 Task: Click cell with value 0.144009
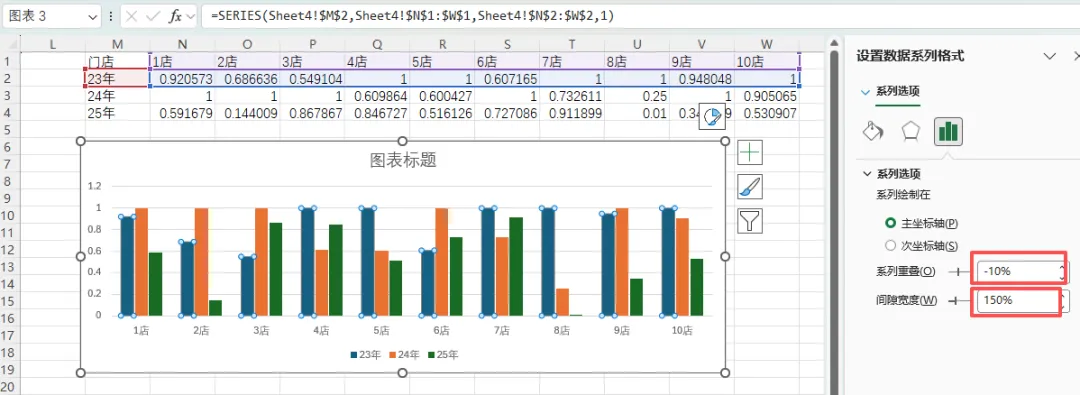[247, 113]
